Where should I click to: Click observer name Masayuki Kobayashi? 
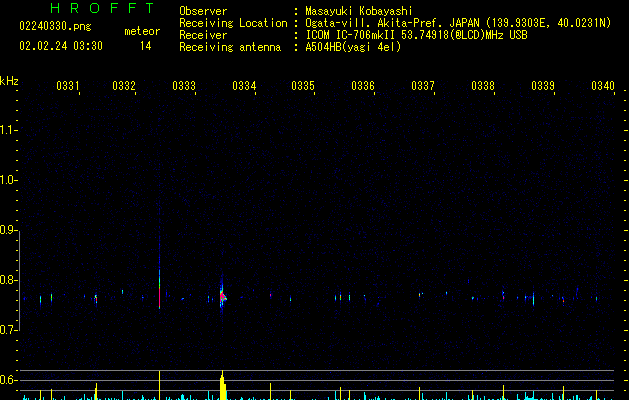pyautogui.click(x=359, y=11)
